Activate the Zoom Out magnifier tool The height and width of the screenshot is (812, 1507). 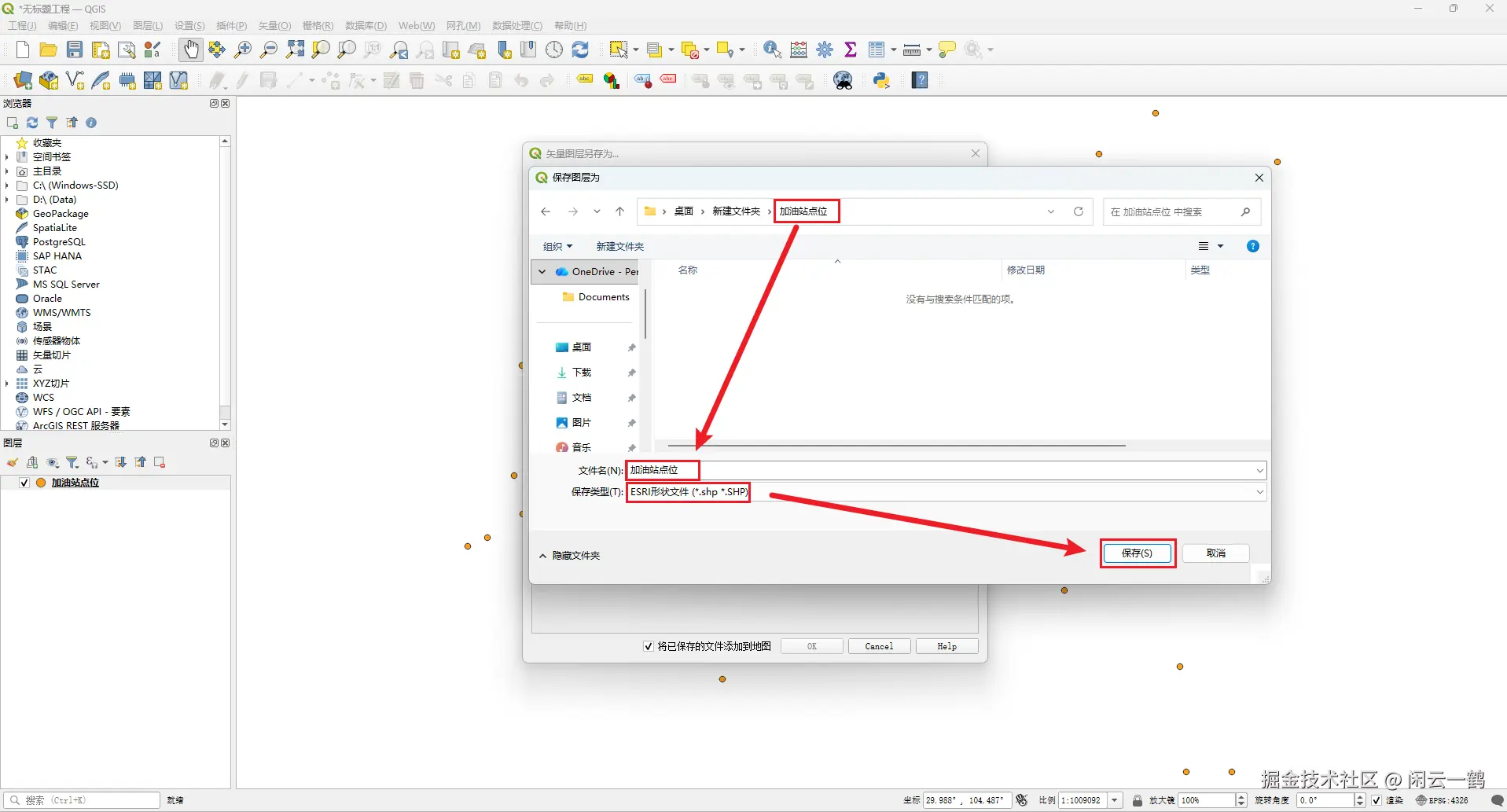[x=269, y=50]
